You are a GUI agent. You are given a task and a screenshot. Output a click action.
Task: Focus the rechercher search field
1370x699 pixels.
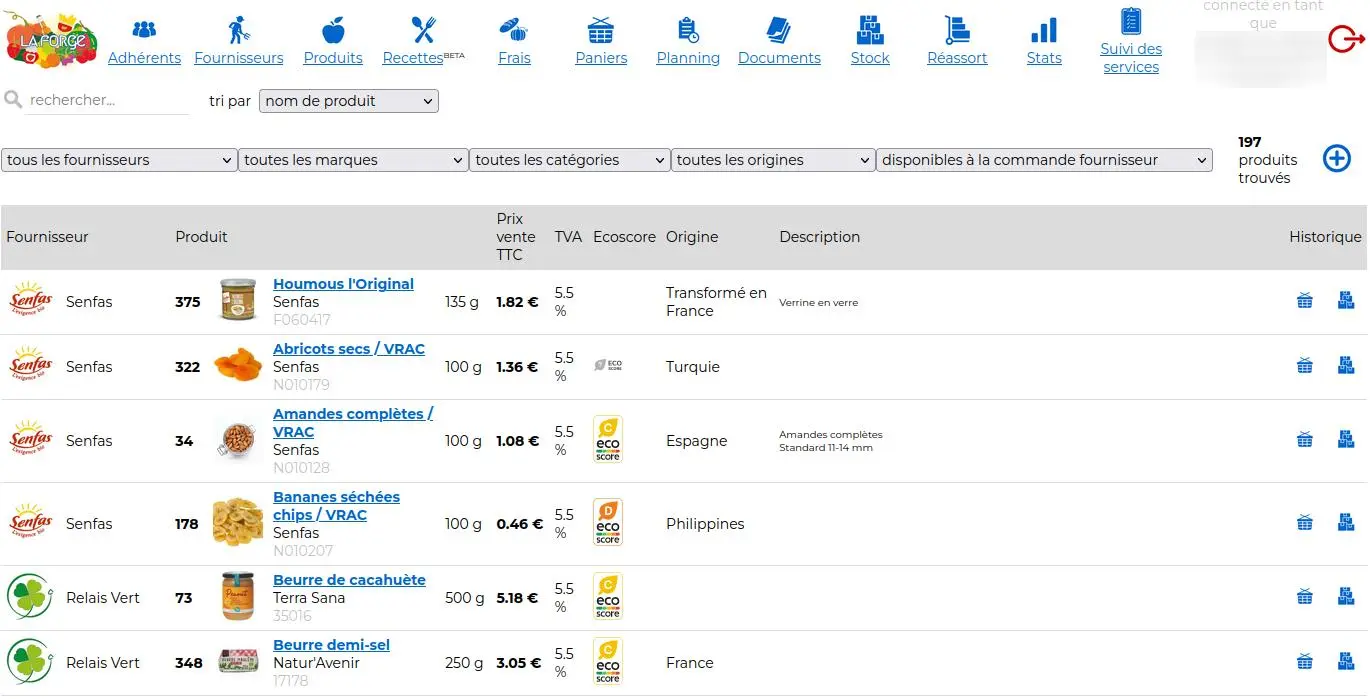click(x=108, y=100)
